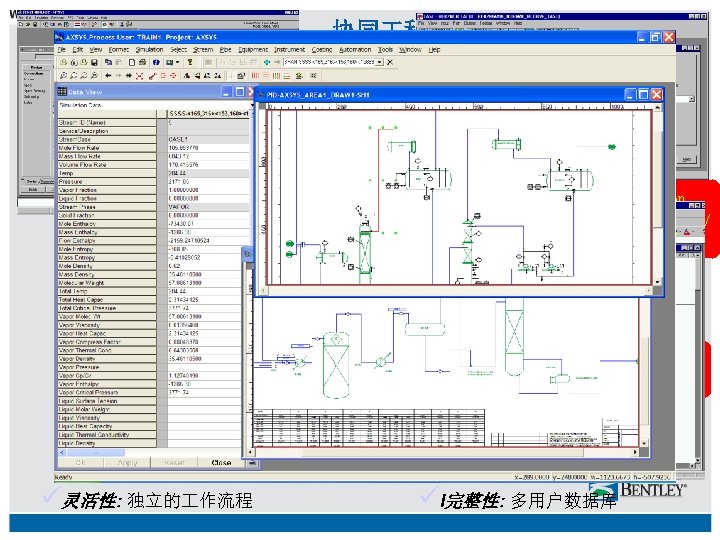Click the Print toolbar icon
The image size is (720, 540).
point(142,62)
